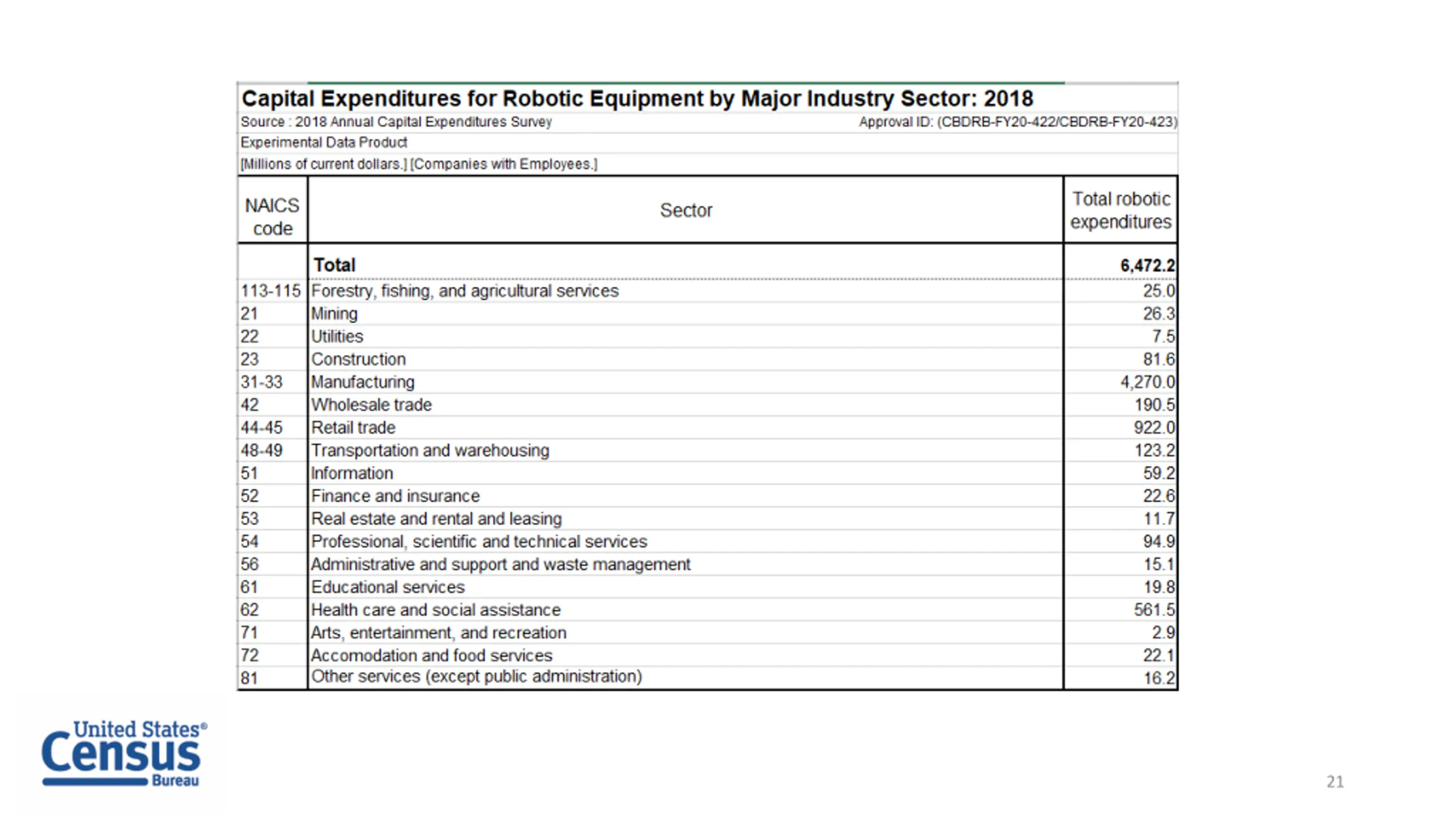Click the NAICS code column header
This screenshot has height=819, width=1456.
pyautogui.click(x=272, y=217)
